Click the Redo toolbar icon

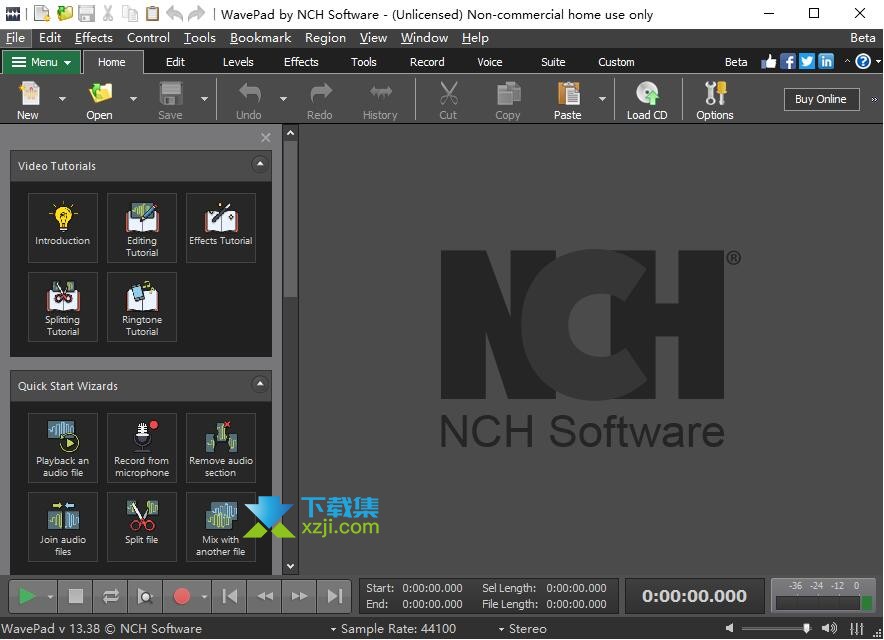[320, 100]
